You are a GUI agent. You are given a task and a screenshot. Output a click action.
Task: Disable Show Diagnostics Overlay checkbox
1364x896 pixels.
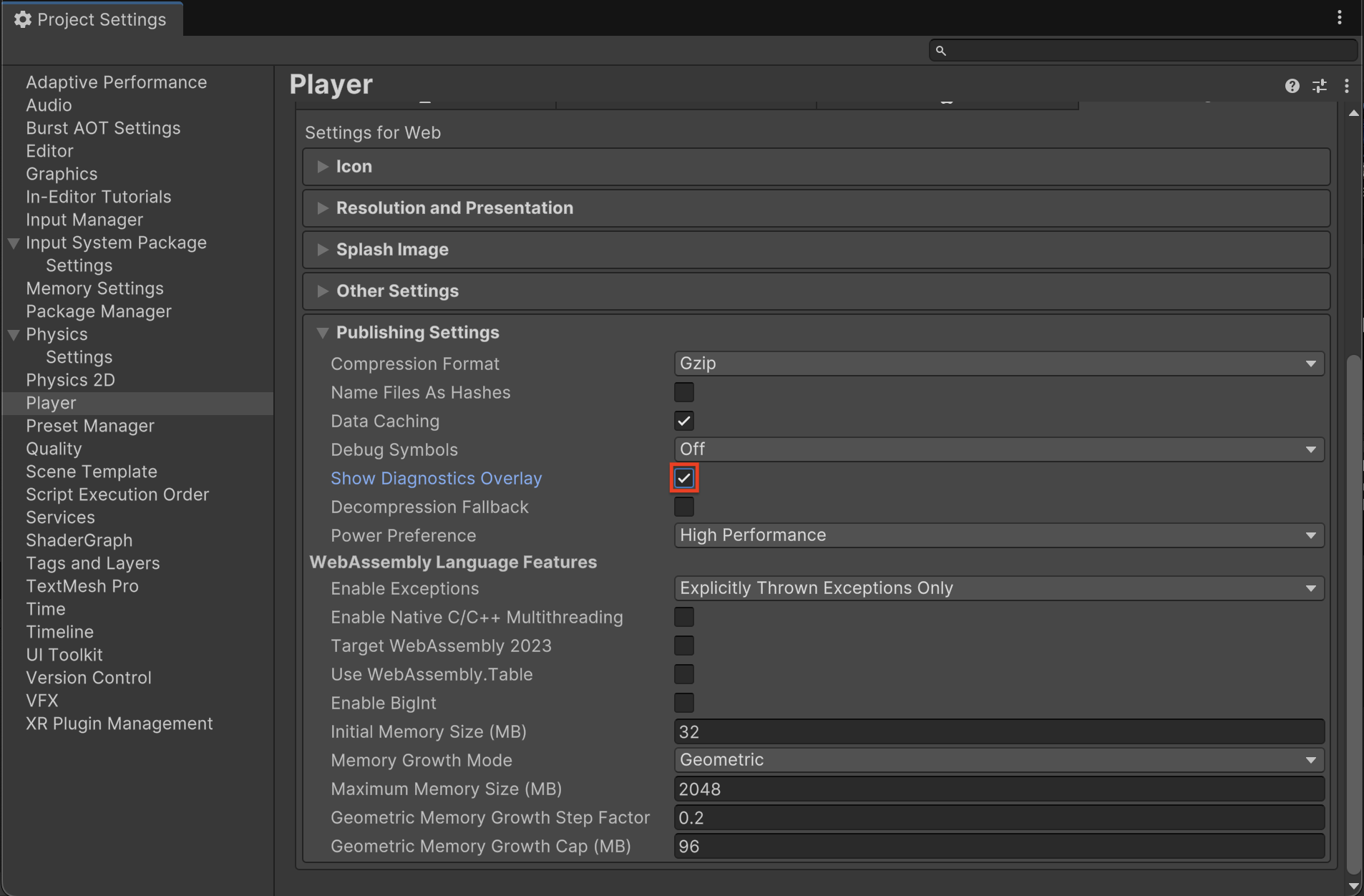point(684,478)
